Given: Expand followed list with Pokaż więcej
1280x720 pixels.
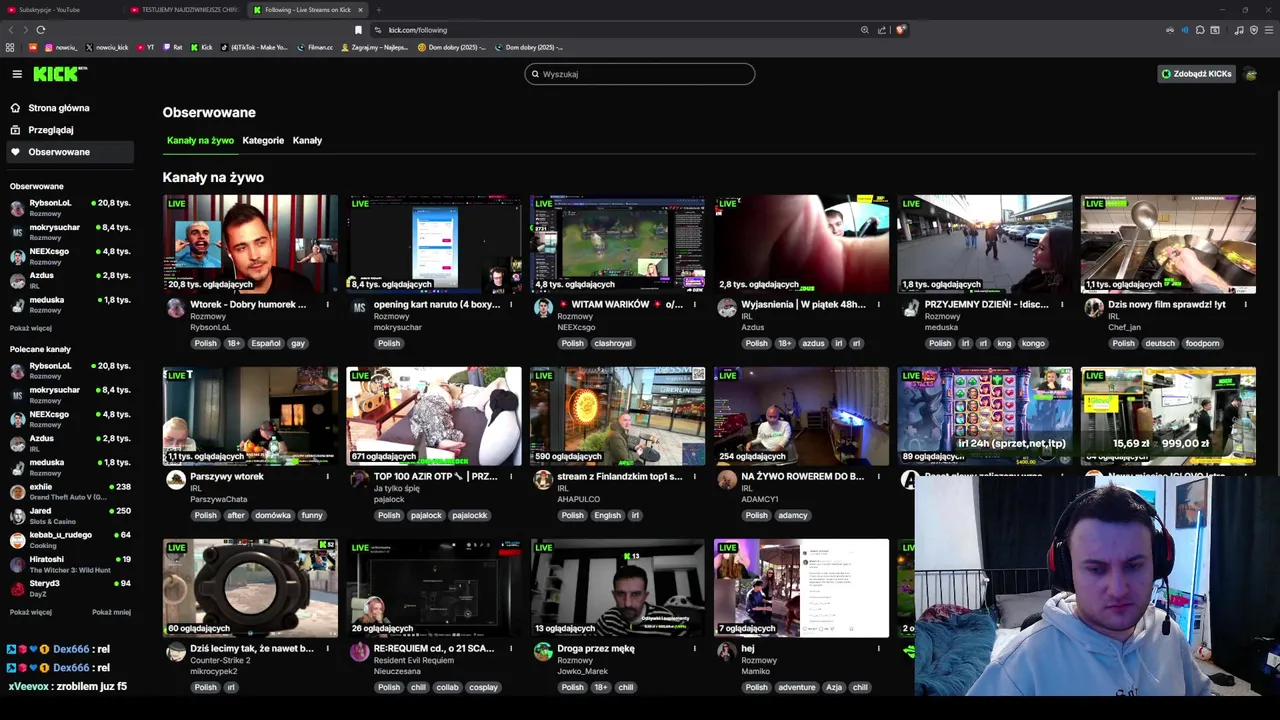Looking at the screenshot, I should [x=31, y=328].
